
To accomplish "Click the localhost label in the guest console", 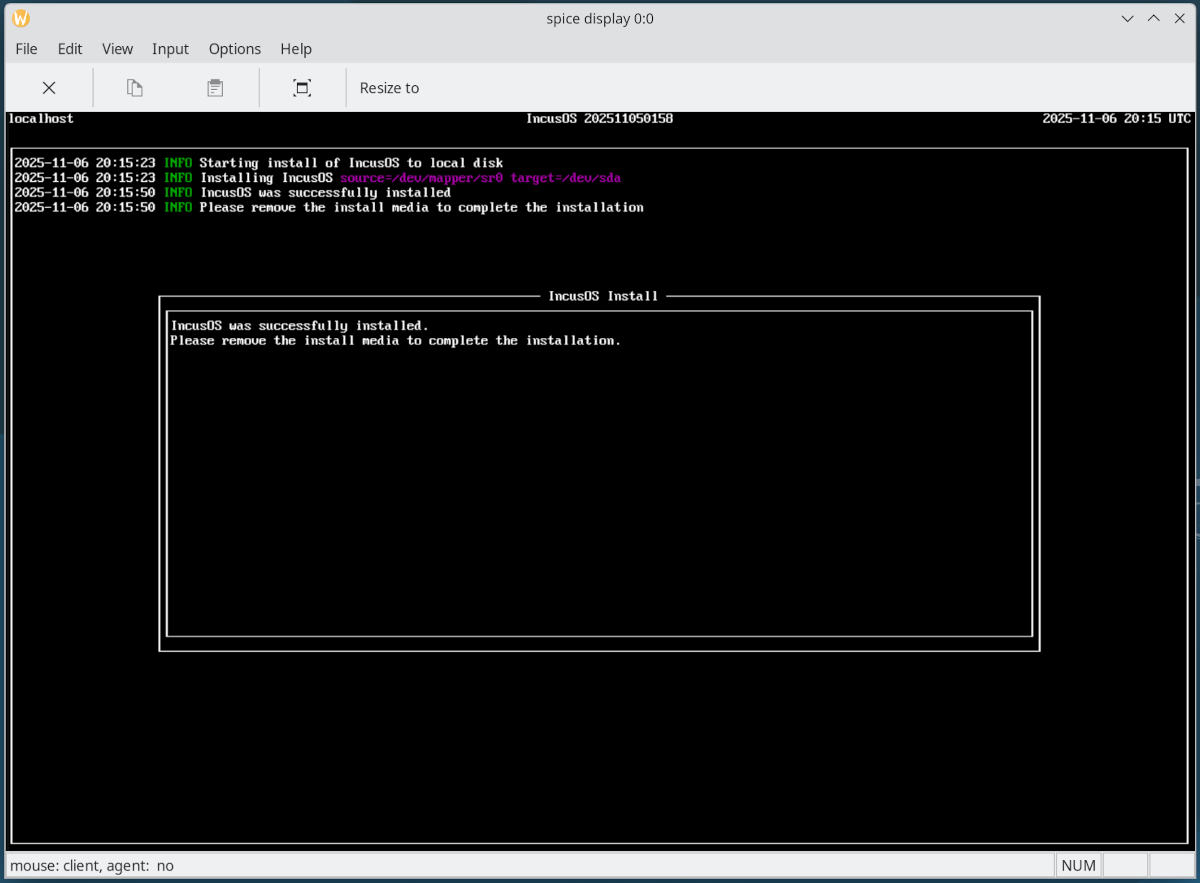I will [x=40, y=118].
